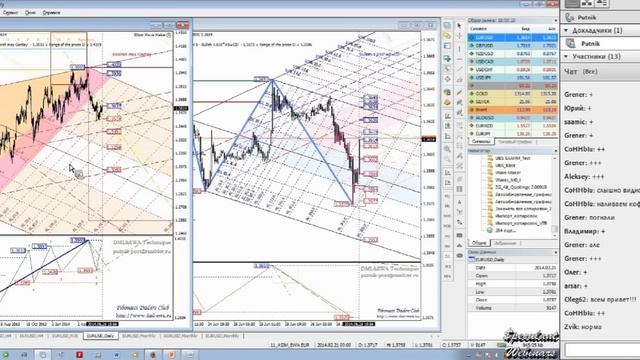Focus the webinar chat message input field
This screenshot has height=360, width=640.
point(602,350)
